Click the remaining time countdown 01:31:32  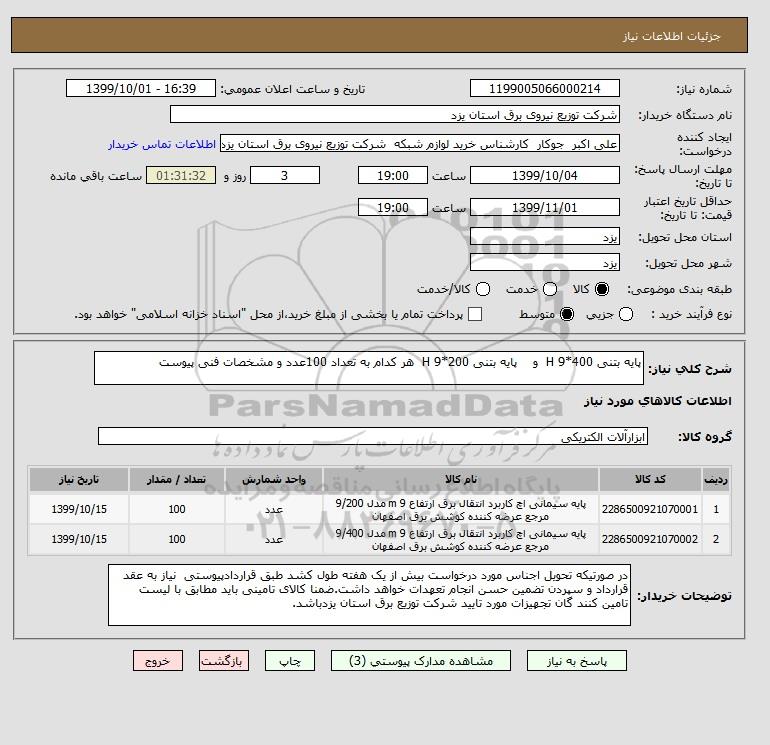click(181, 175)
